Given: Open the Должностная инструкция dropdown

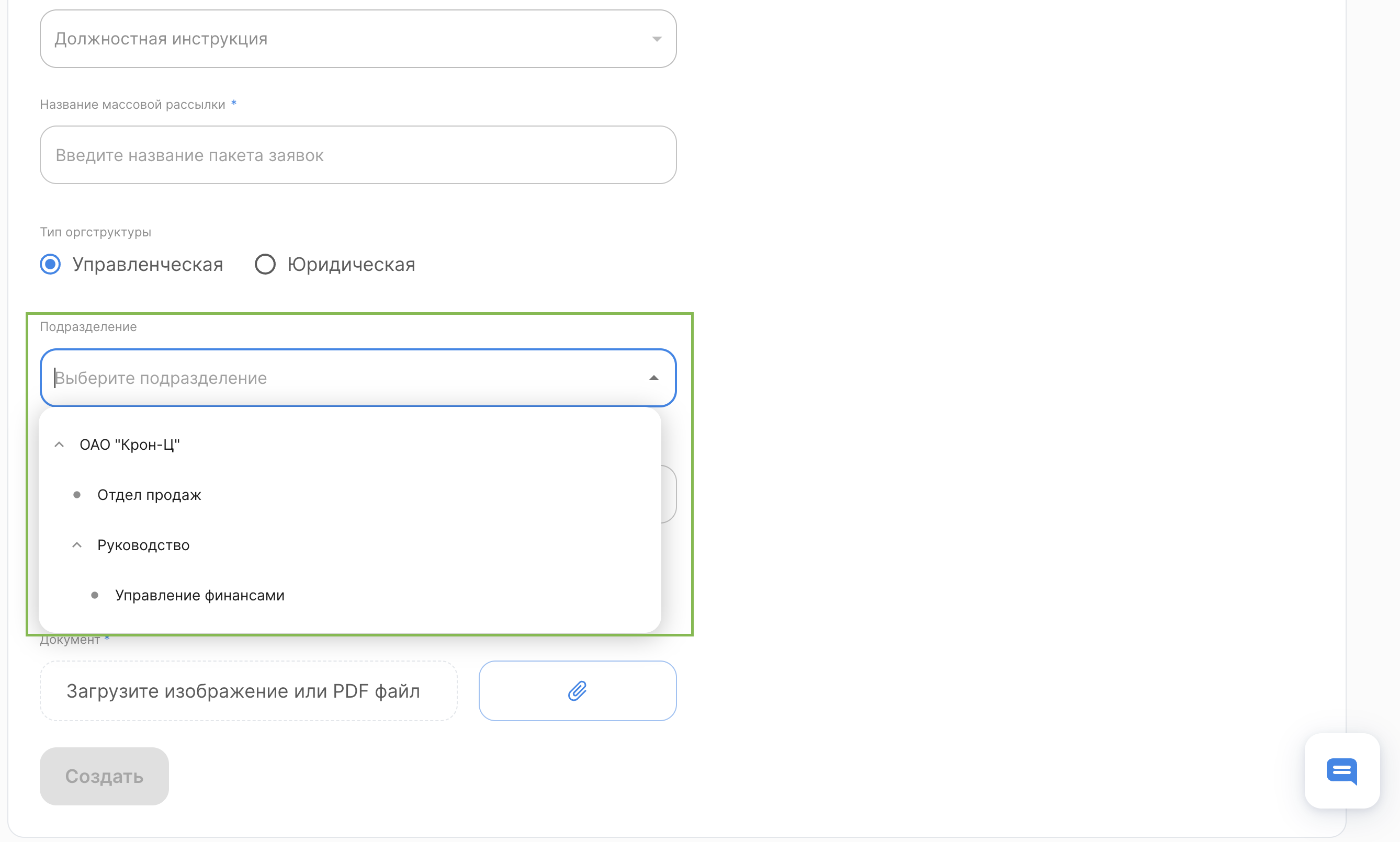Looking at the screenshot, I should pyautogui.click(x=358, y=39).
